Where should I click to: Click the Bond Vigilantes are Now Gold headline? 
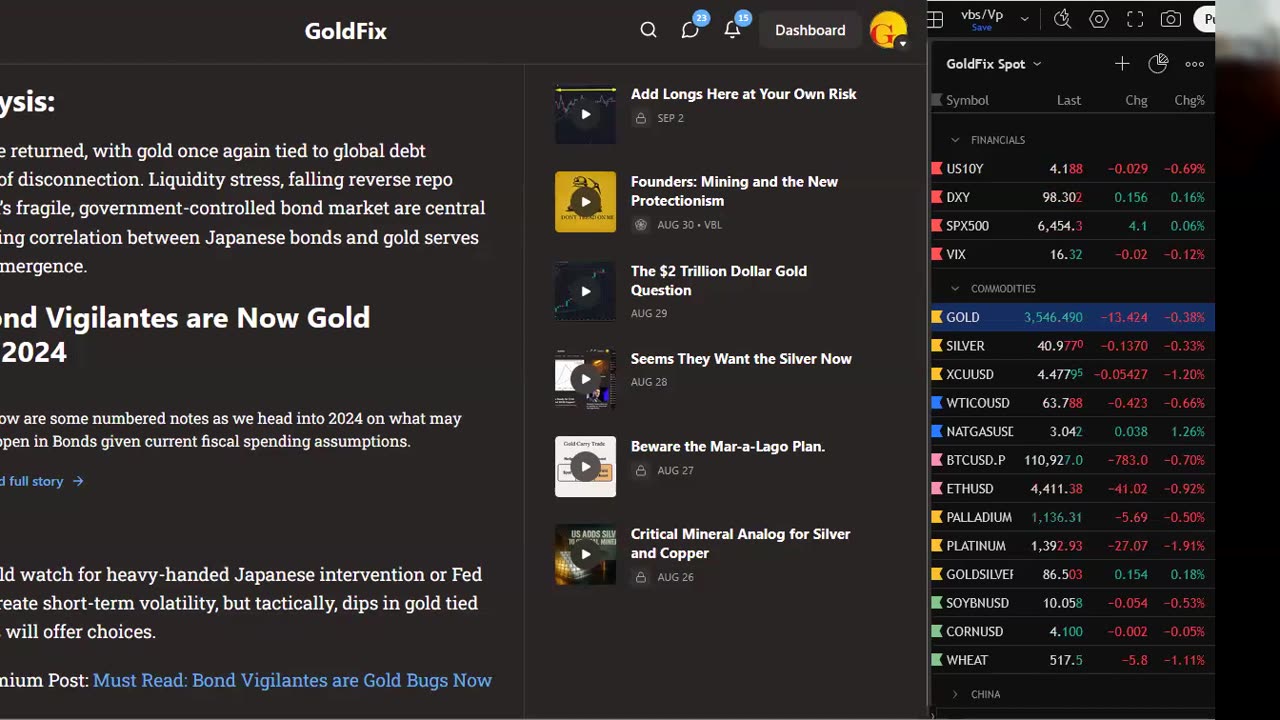[185, 335]
